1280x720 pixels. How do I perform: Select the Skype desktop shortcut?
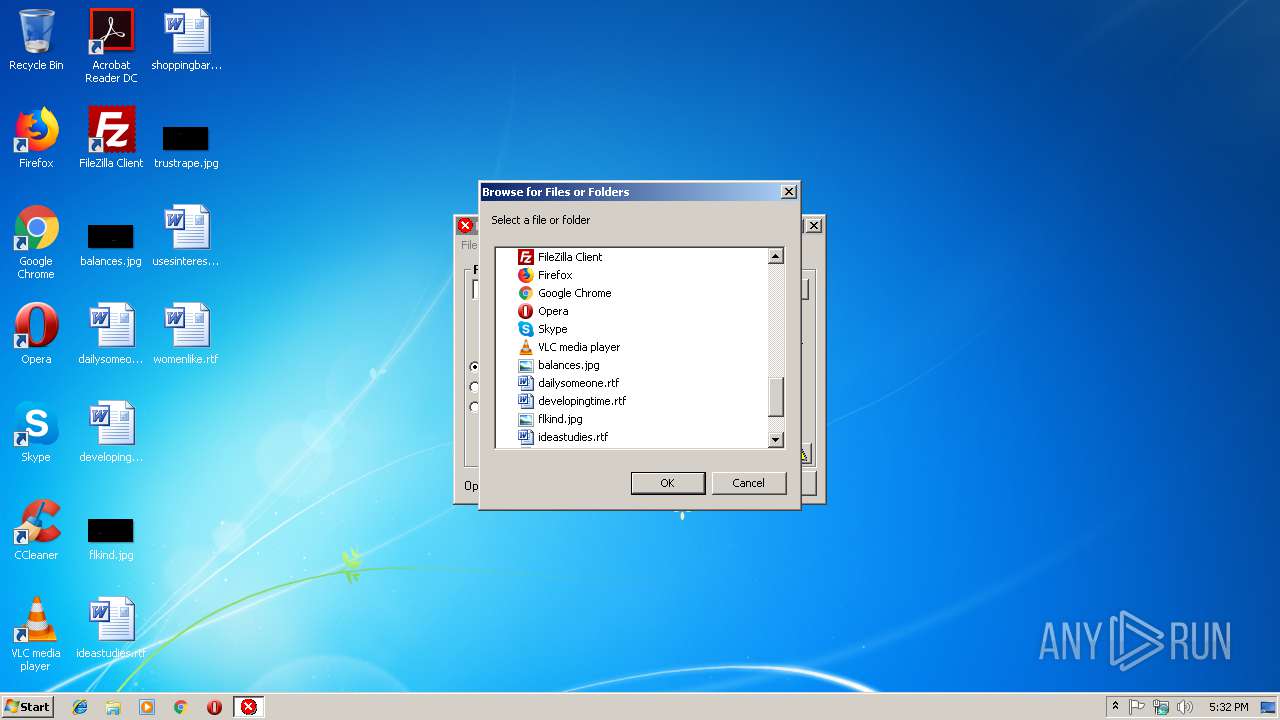point(36,432)
